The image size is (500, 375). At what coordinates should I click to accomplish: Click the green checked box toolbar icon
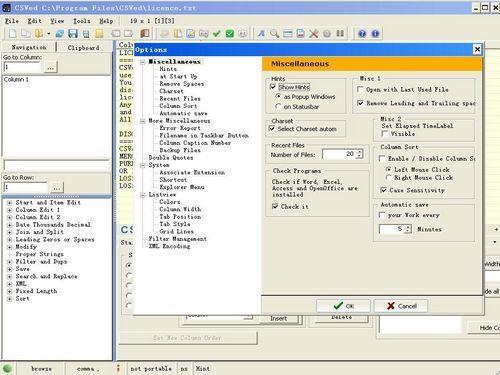pyautogui.click(x=230, y=33)
